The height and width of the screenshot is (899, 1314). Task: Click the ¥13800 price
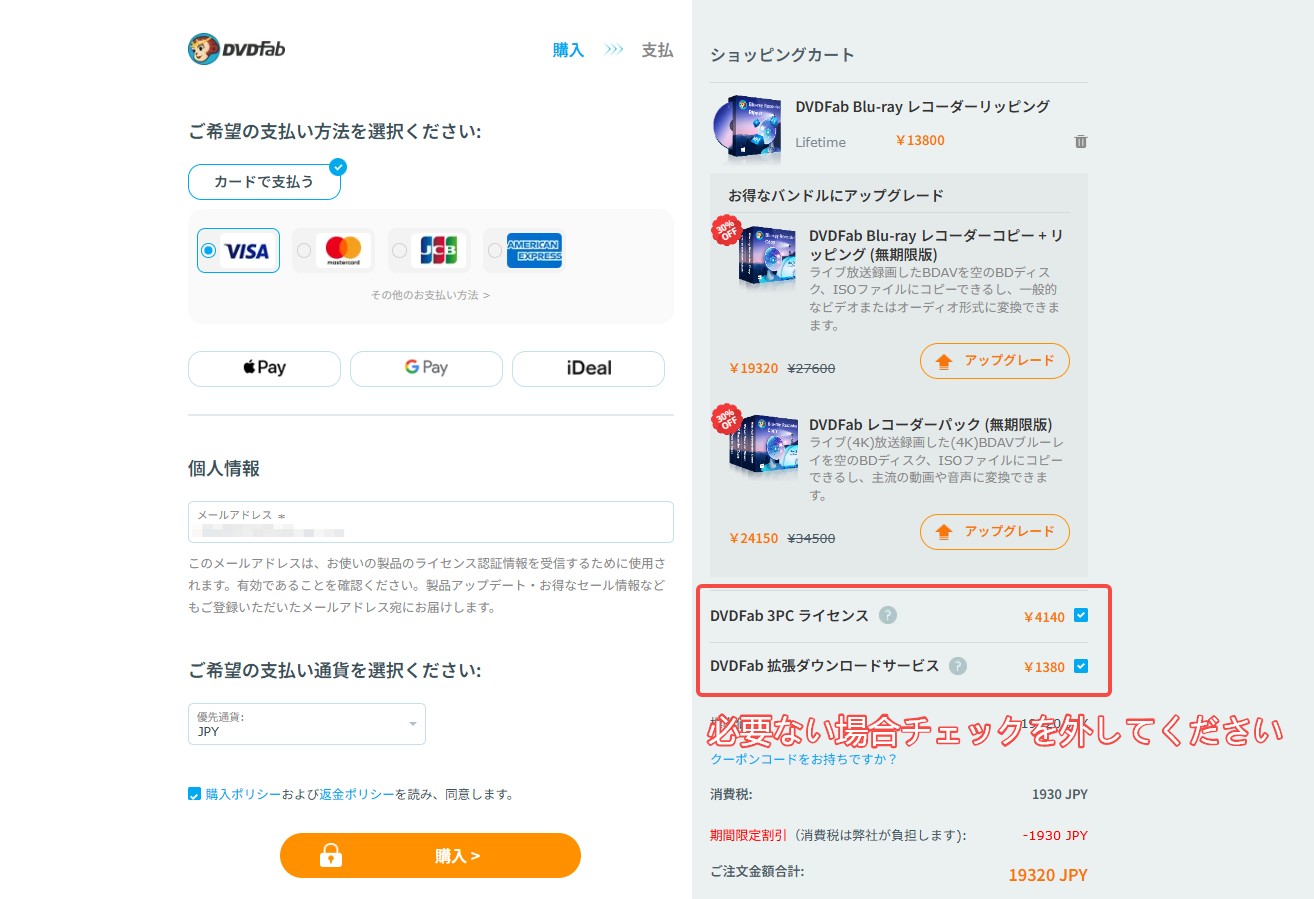pos(920,141)
